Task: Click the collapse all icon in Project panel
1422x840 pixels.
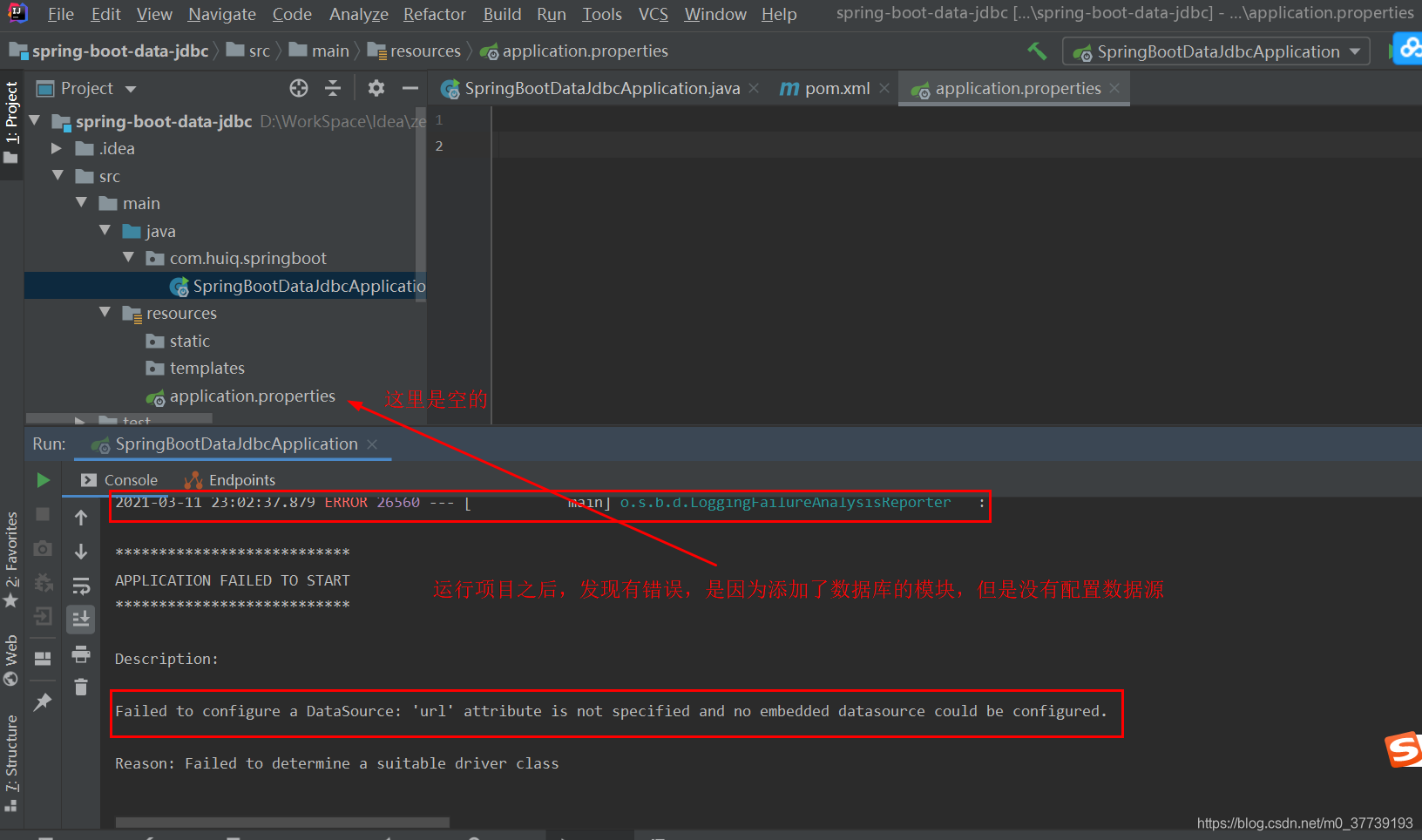Action: [x=333, y=88]
